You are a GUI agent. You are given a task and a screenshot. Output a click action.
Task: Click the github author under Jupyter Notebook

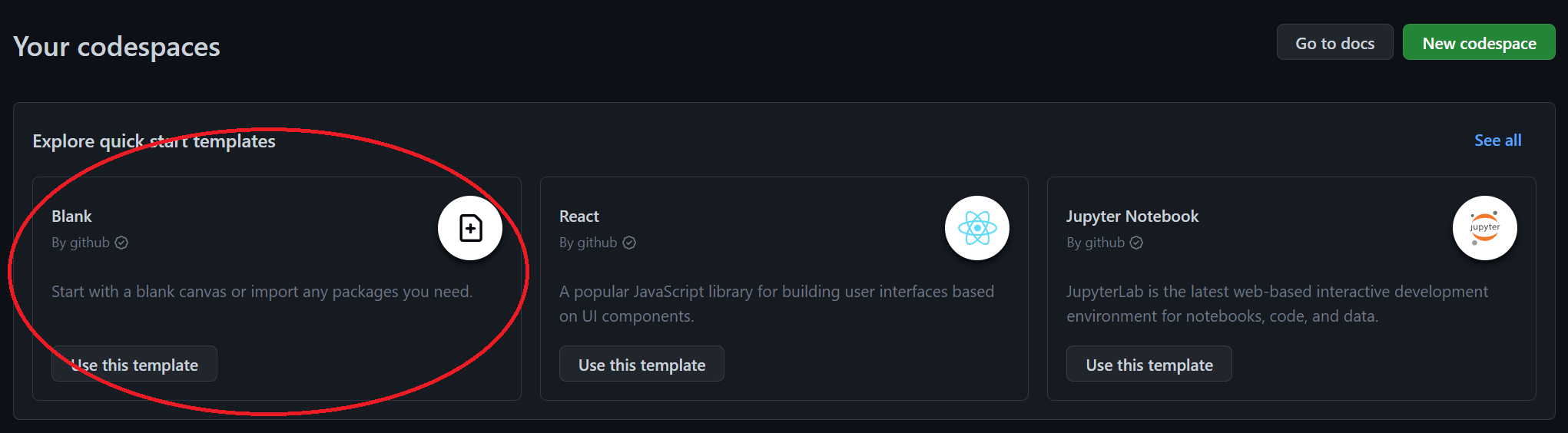click(1104, 243)
